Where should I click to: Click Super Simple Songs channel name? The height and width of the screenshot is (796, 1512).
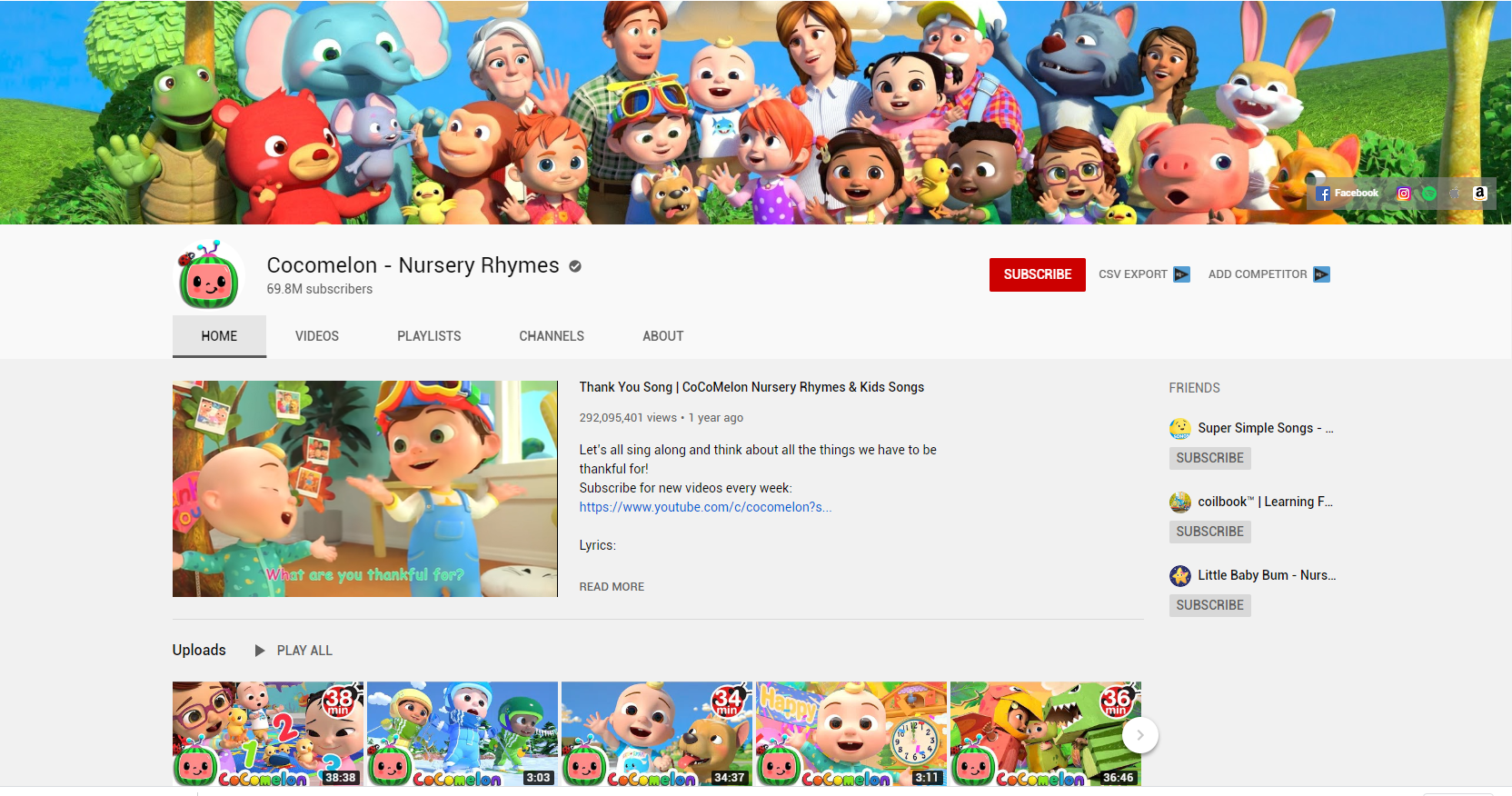coord(1266,428)
